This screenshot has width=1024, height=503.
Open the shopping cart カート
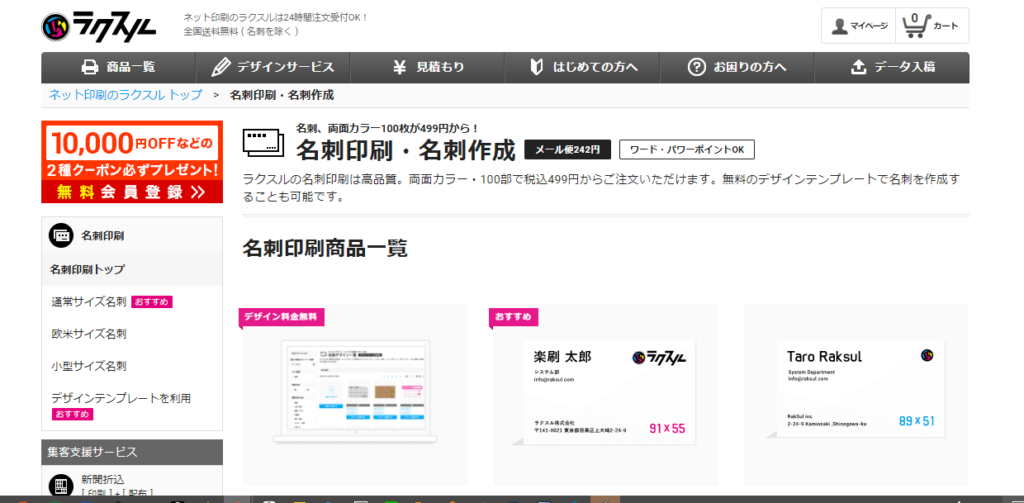click(932, 26)
